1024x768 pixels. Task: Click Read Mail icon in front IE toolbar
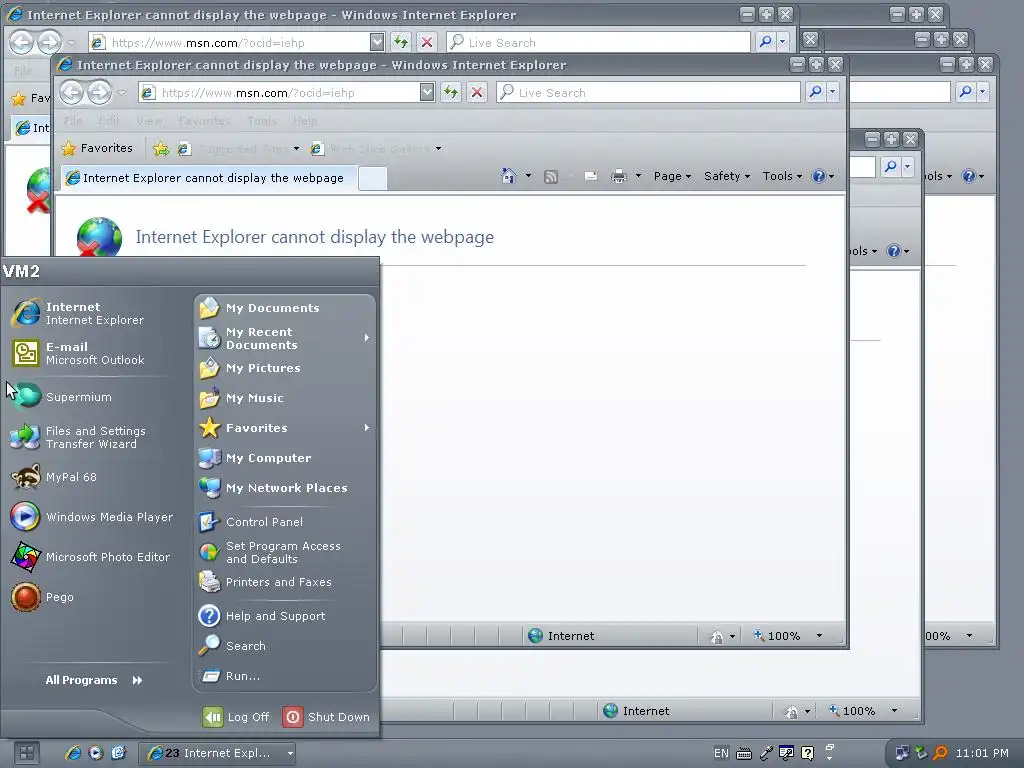[590, 176]
